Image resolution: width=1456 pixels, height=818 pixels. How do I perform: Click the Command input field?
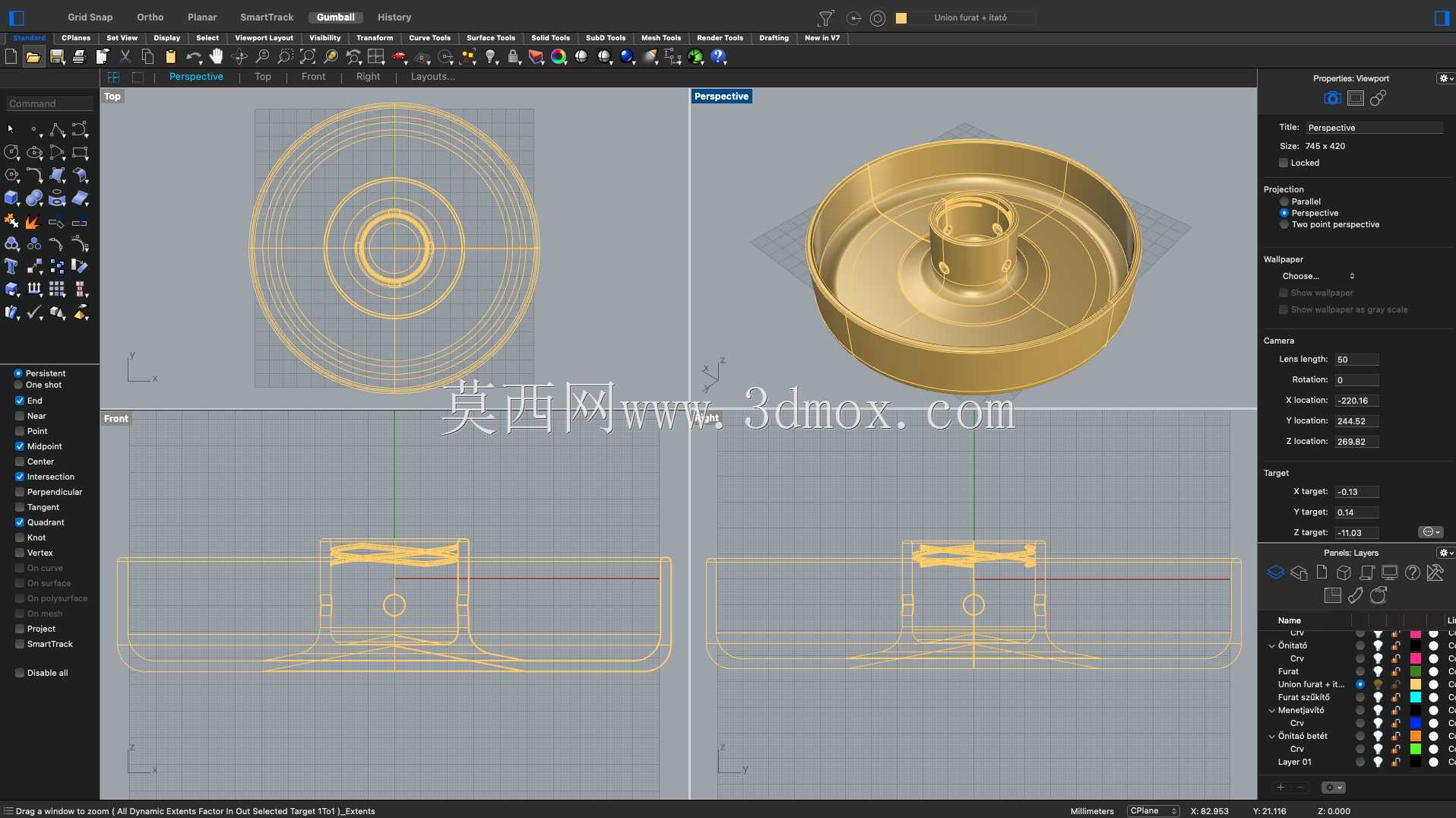click(x=49, y=103)
